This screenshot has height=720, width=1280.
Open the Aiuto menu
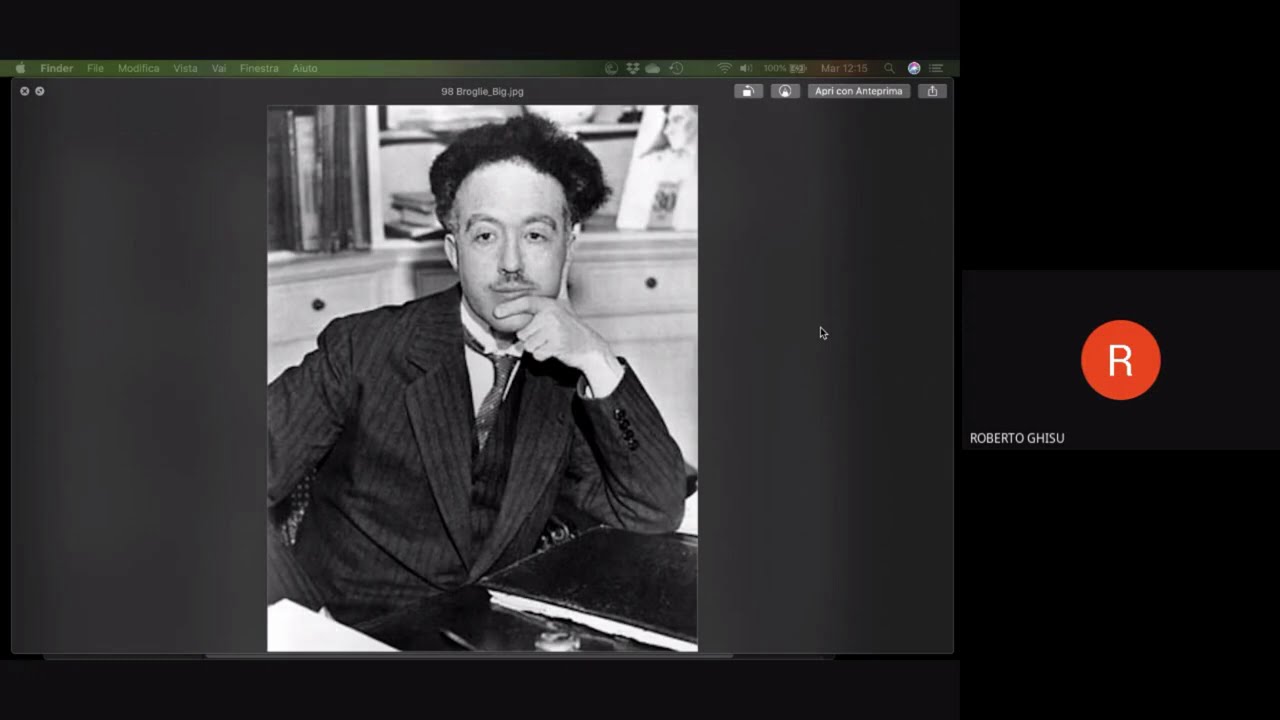305,68
